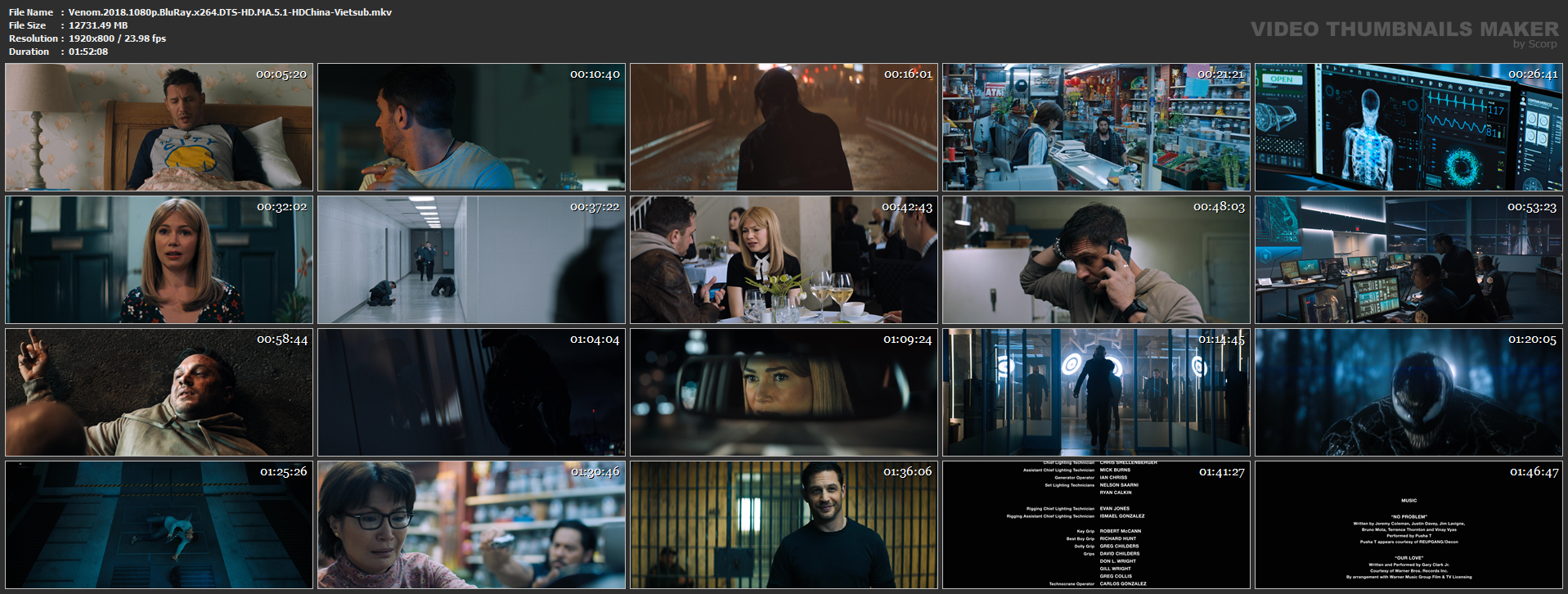Click the File Size label

pyautogui.click(x=28, y=25)
